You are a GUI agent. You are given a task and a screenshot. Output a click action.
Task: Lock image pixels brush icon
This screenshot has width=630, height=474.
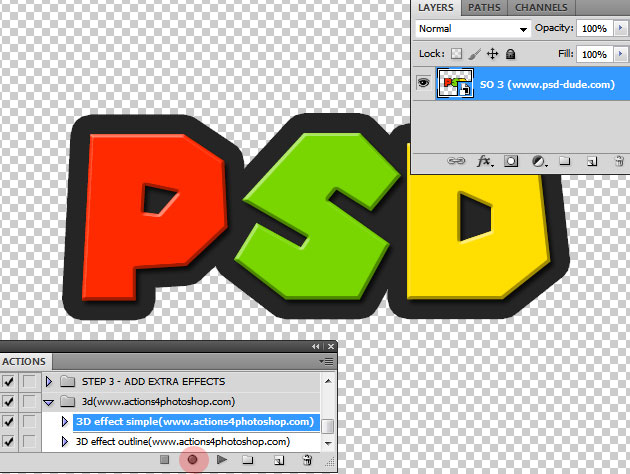pyautogui.click(x=475, y=53)
